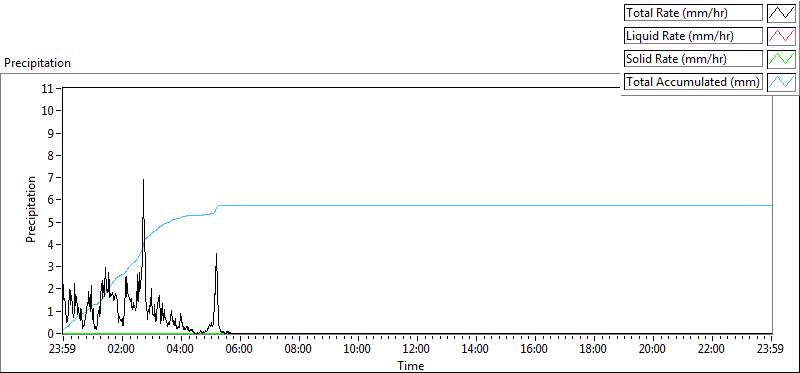Click the 20:00 tick label on the time axis
800x373 pixels.
click(x=653, y=350)
